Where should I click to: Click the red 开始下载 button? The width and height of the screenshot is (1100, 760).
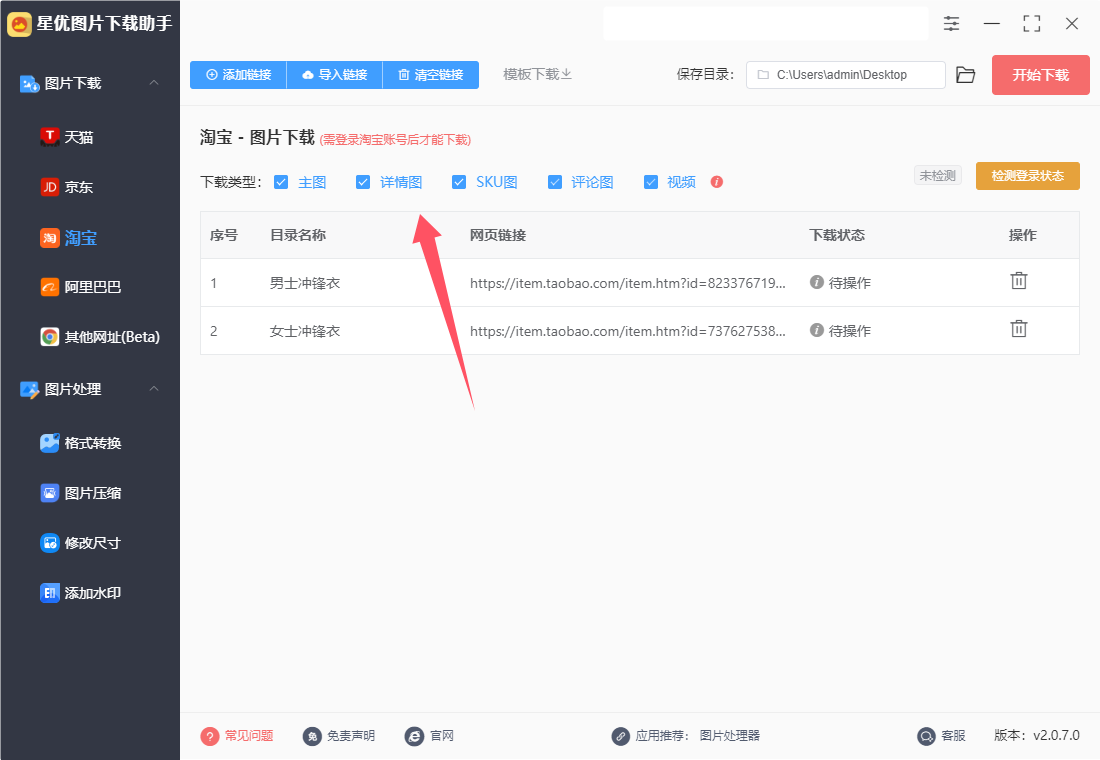[1040, 75]
